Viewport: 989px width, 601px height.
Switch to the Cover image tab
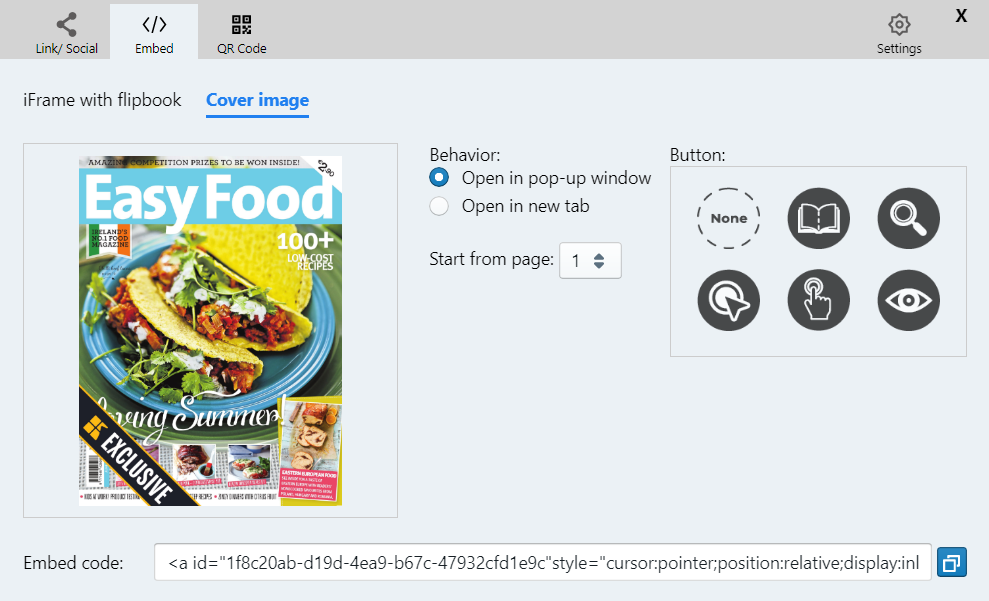257,100
